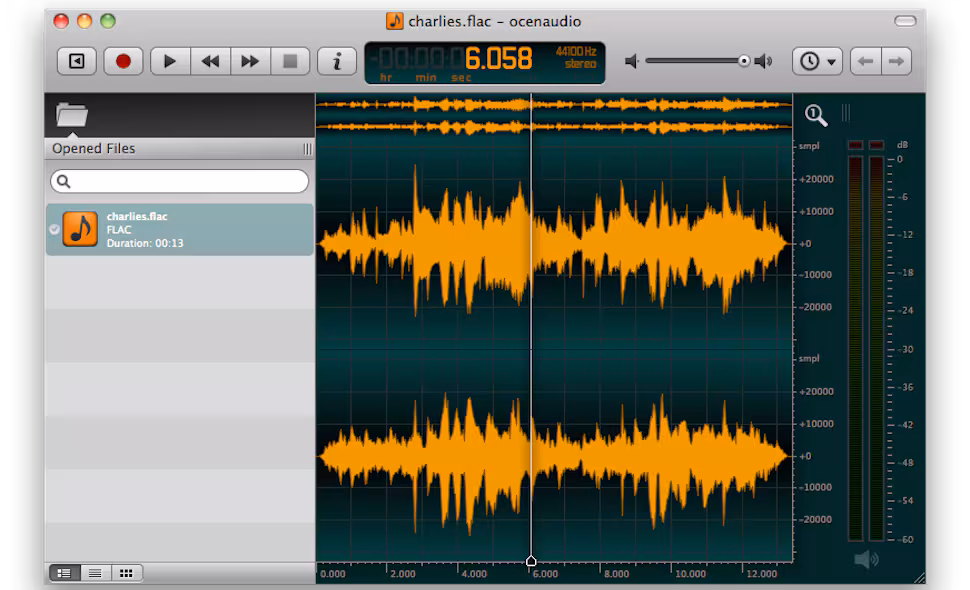This screenshot has height=590, width=970.
Task: Click the search field in Opened Files
Action: click(x=179, y=181)
